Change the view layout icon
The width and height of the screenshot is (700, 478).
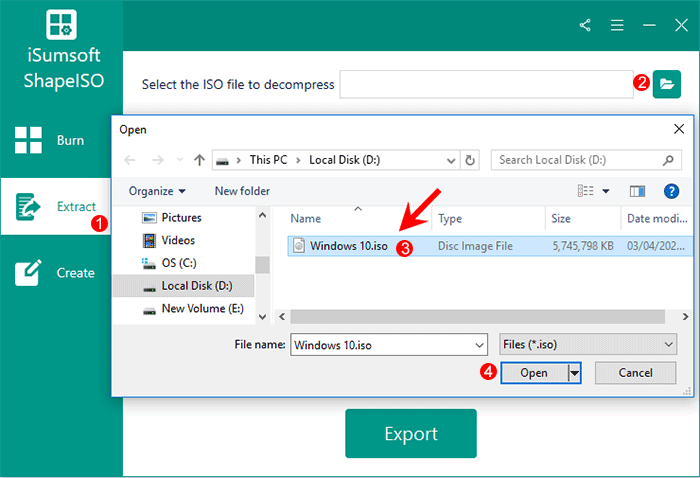pos(585,191)
